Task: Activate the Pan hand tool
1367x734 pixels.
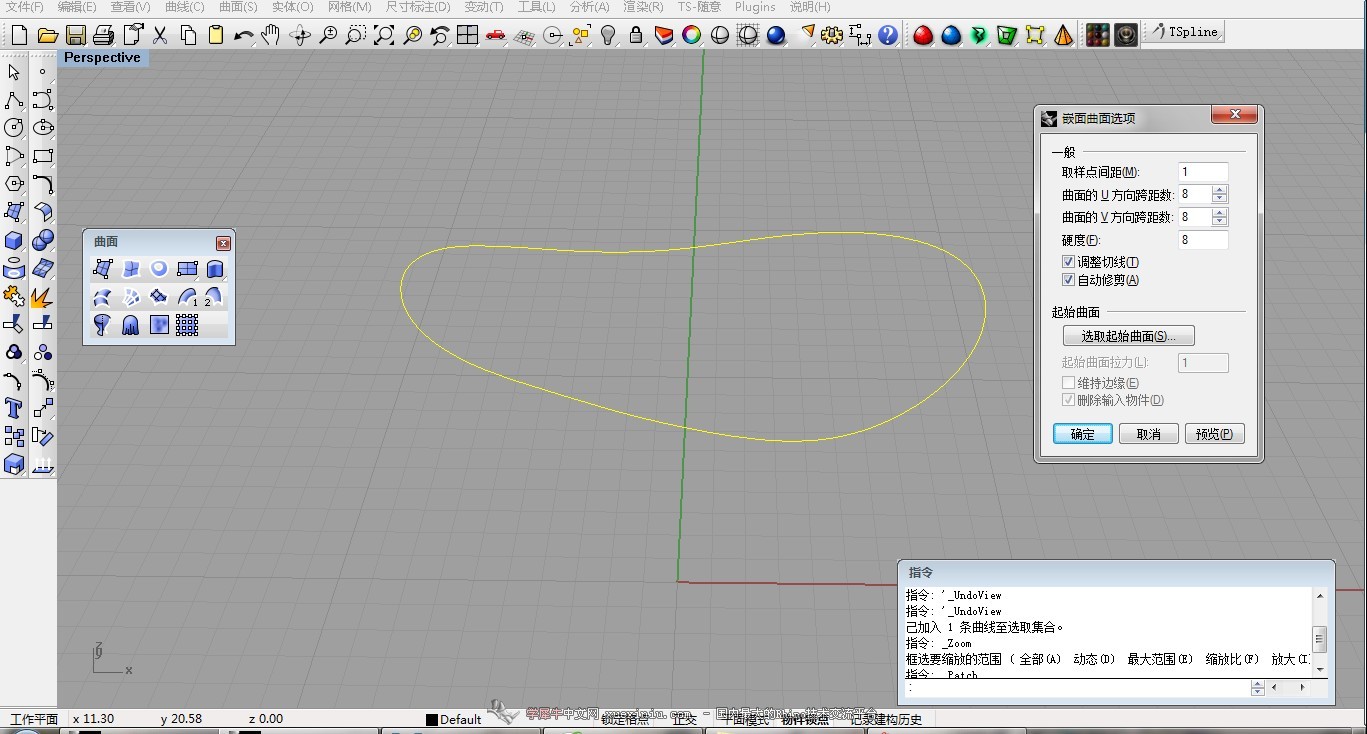Action: [271, 36]
